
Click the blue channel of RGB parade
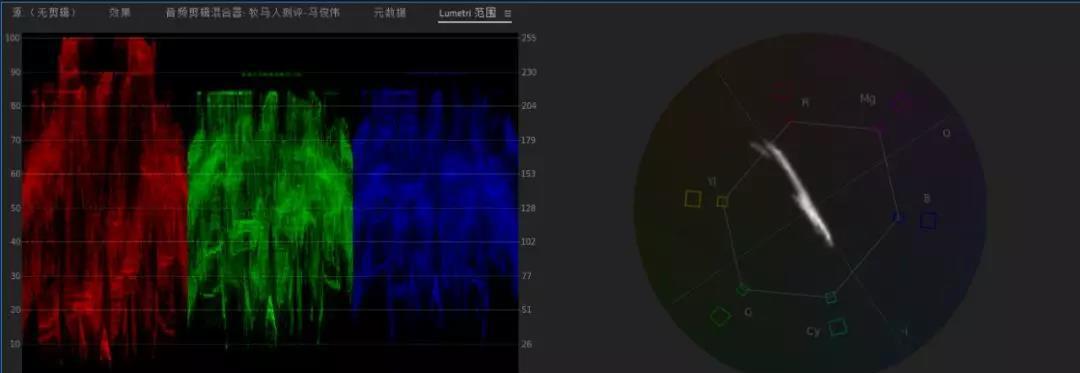point(435,206)
